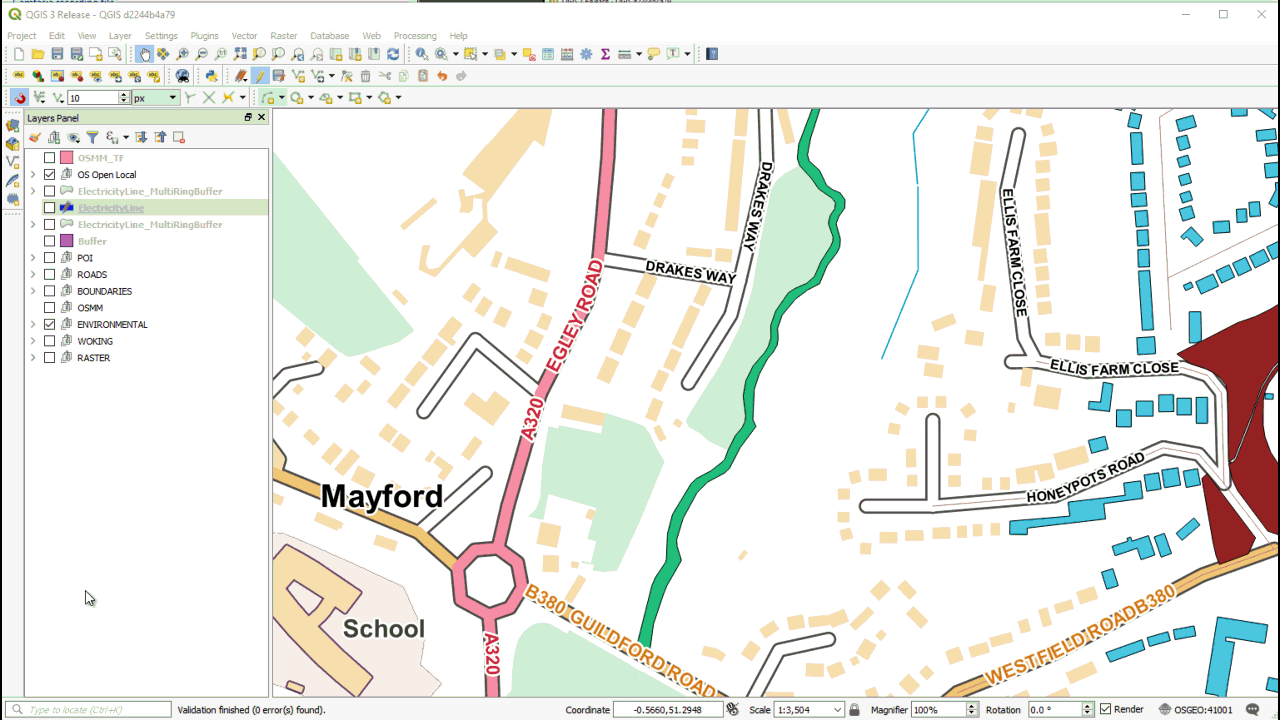Click the Rotation value spin box
1280x720 pixels.
[1060, 710]
